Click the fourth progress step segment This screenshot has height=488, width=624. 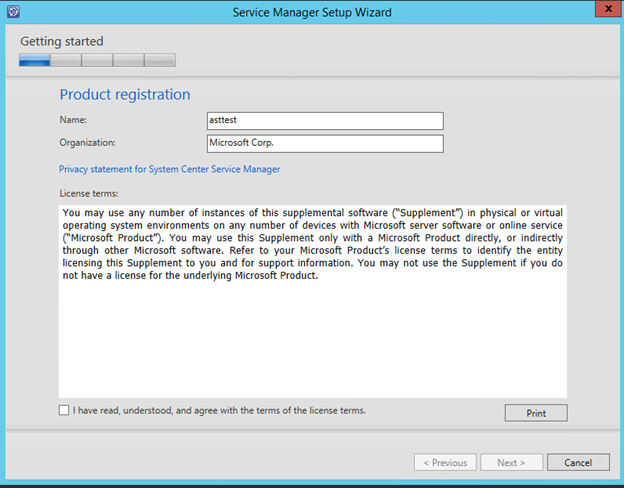128,60
